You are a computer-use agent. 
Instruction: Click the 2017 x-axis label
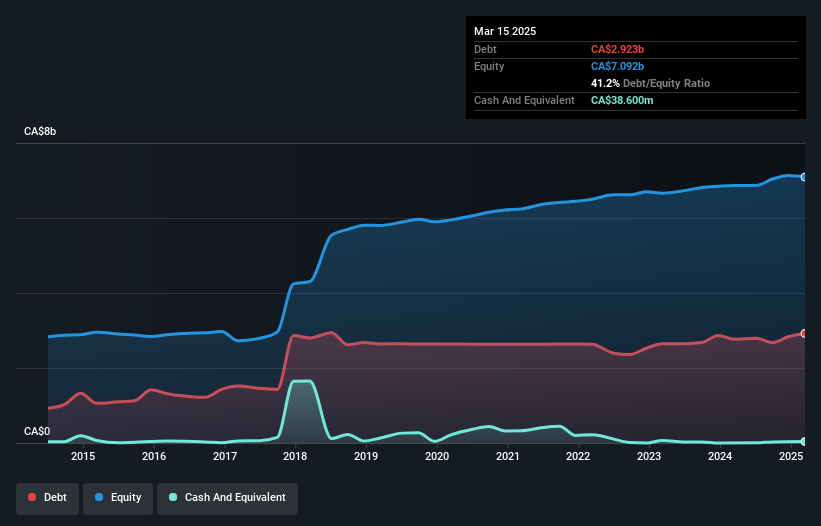225,456
